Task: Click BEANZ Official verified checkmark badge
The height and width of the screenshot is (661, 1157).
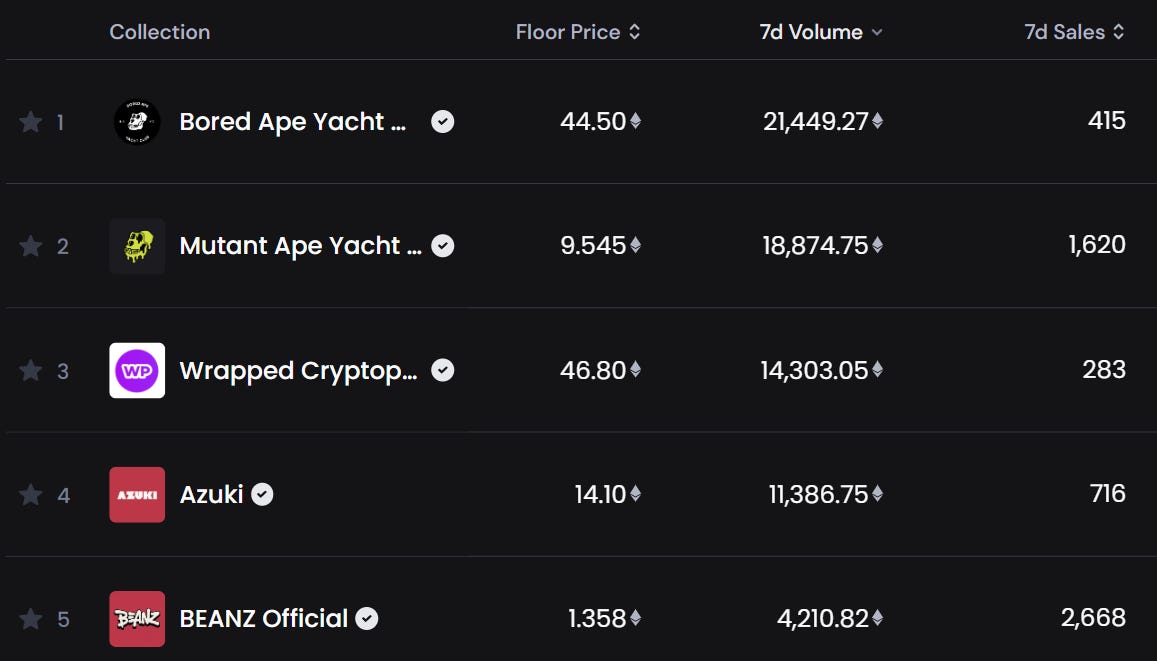Action: click(x=367, y=619)
